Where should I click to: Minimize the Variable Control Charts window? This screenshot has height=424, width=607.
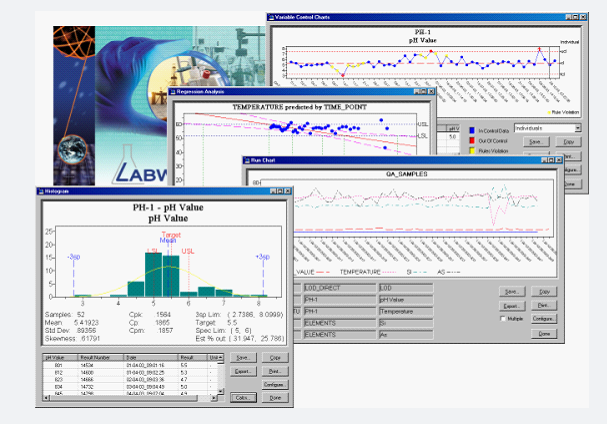coord(568,17)
